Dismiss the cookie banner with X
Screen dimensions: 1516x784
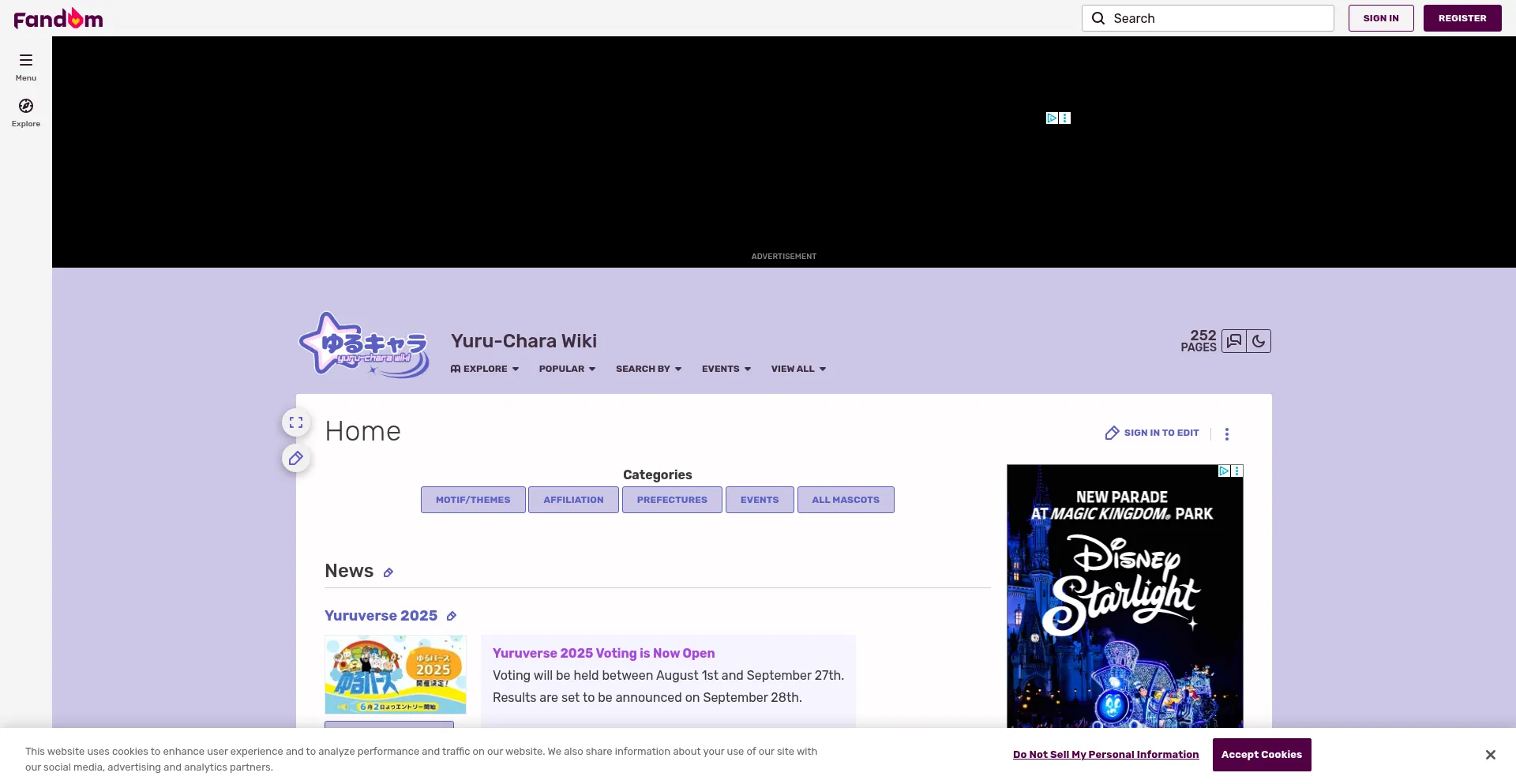coord(1490,755)
